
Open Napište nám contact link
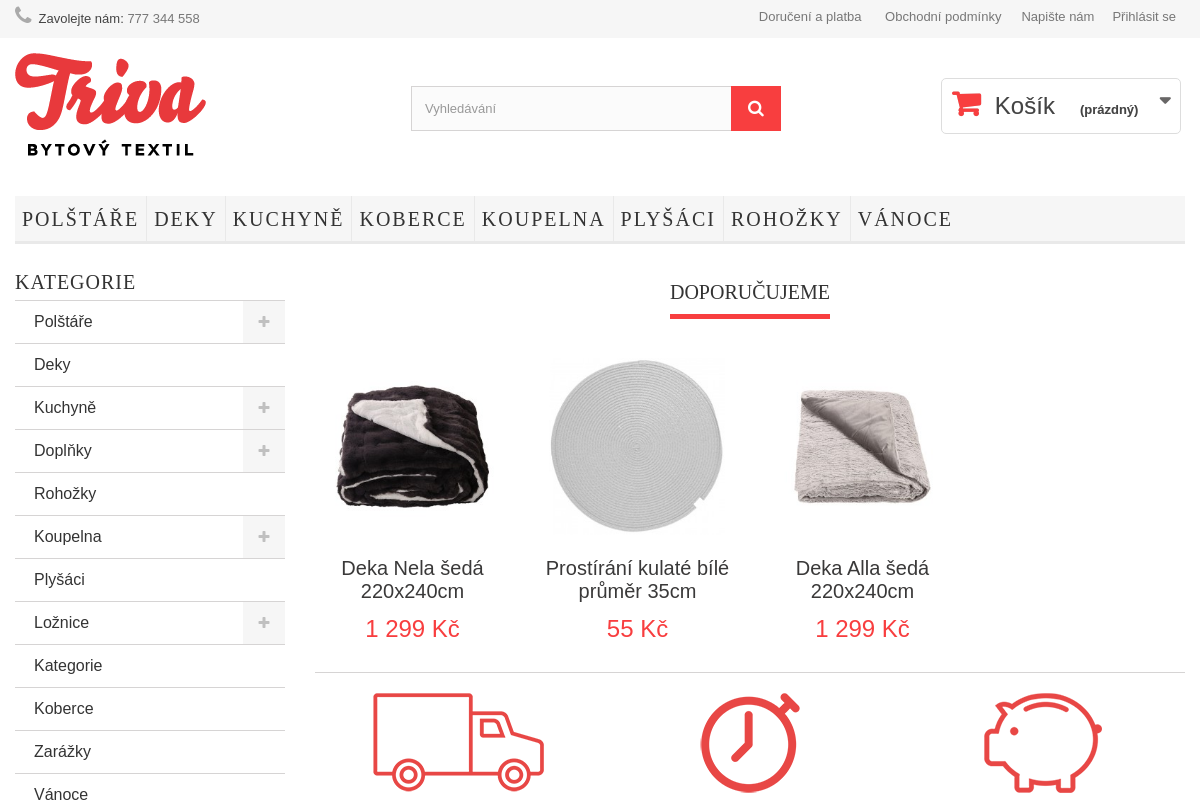point(1057,17)
